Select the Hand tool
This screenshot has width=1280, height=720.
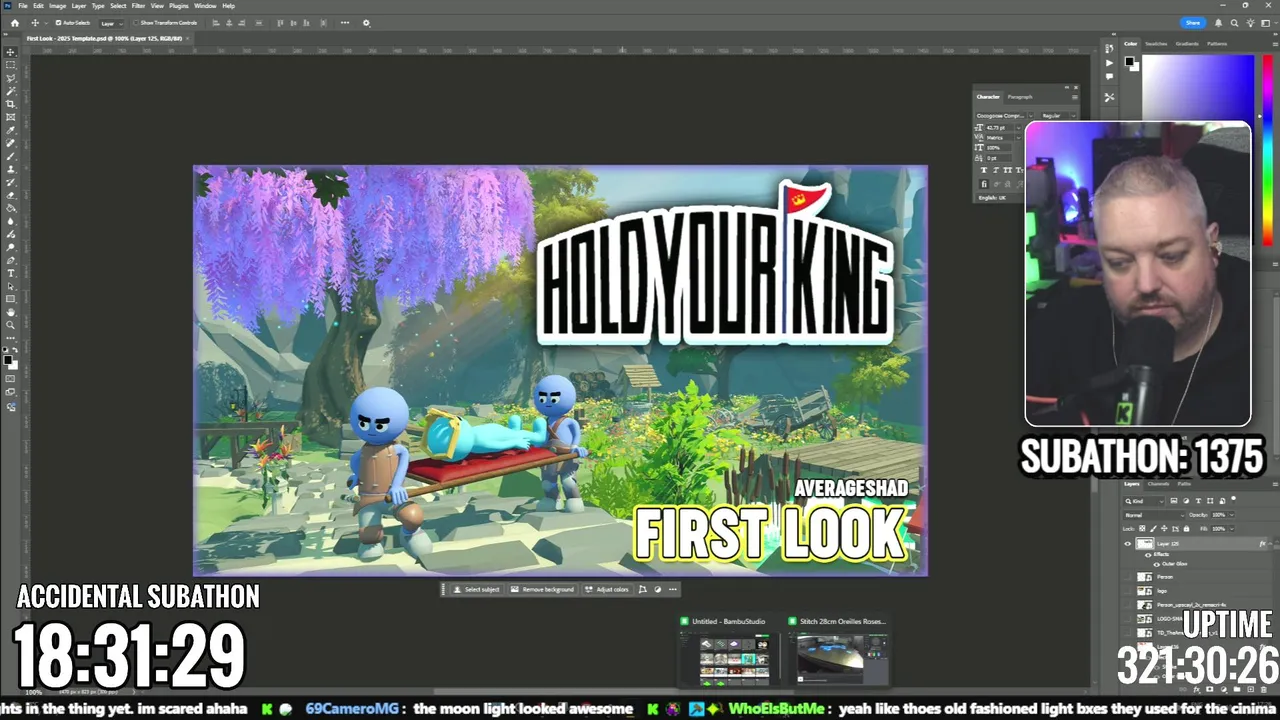(11, 312)
